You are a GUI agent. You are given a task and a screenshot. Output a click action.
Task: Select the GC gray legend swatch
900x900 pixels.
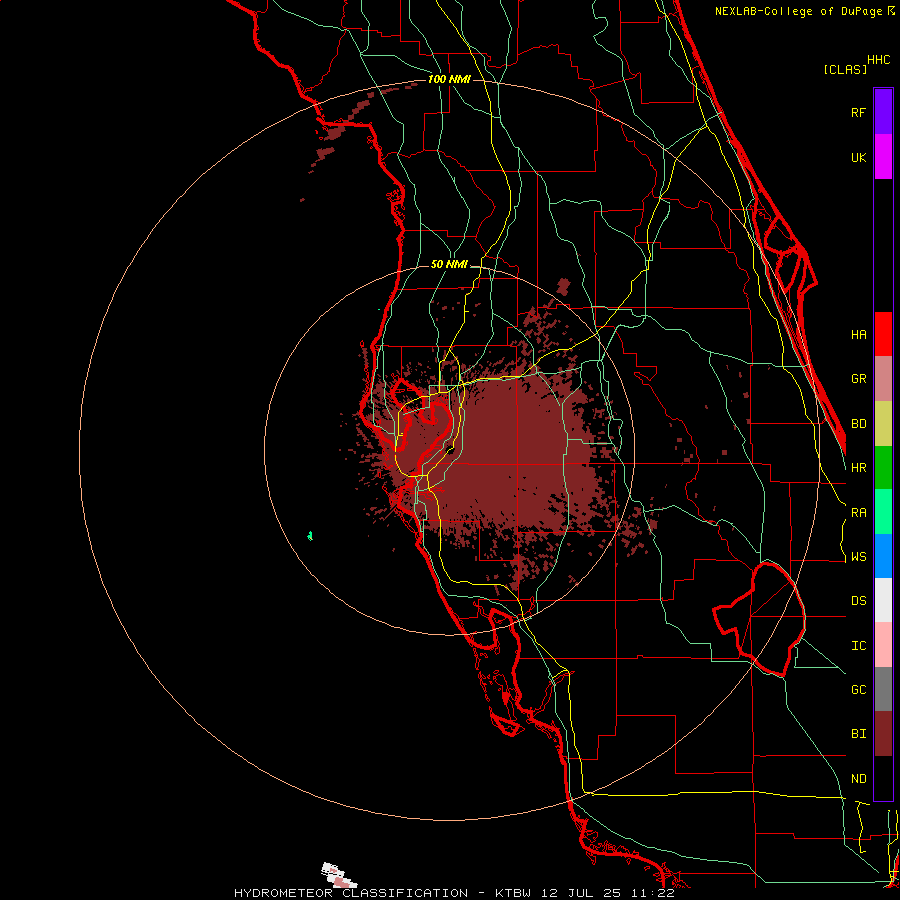883,689
